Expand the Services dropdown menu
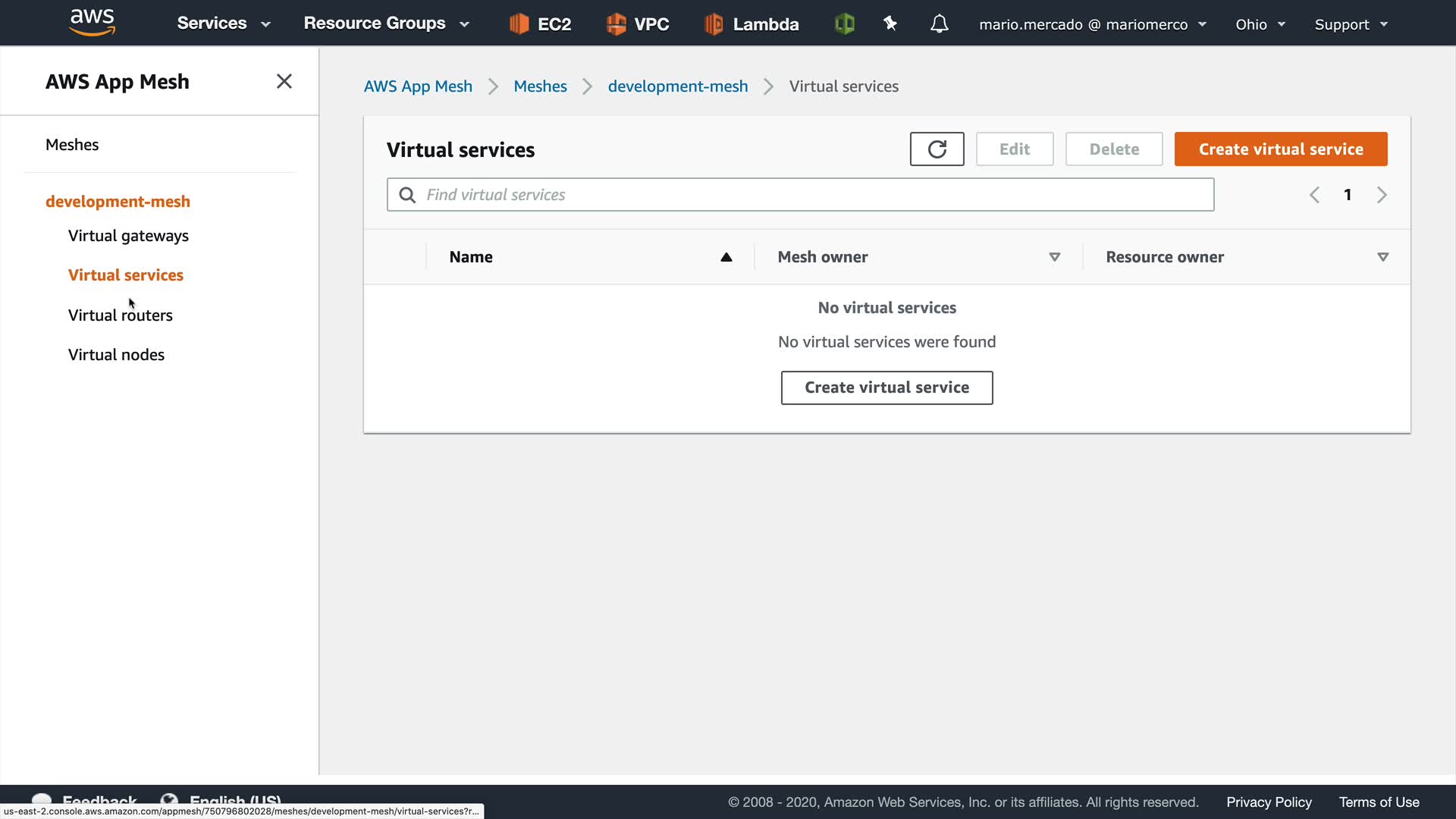The width and height of the screenshot is (1456, 819). point(224,24)
